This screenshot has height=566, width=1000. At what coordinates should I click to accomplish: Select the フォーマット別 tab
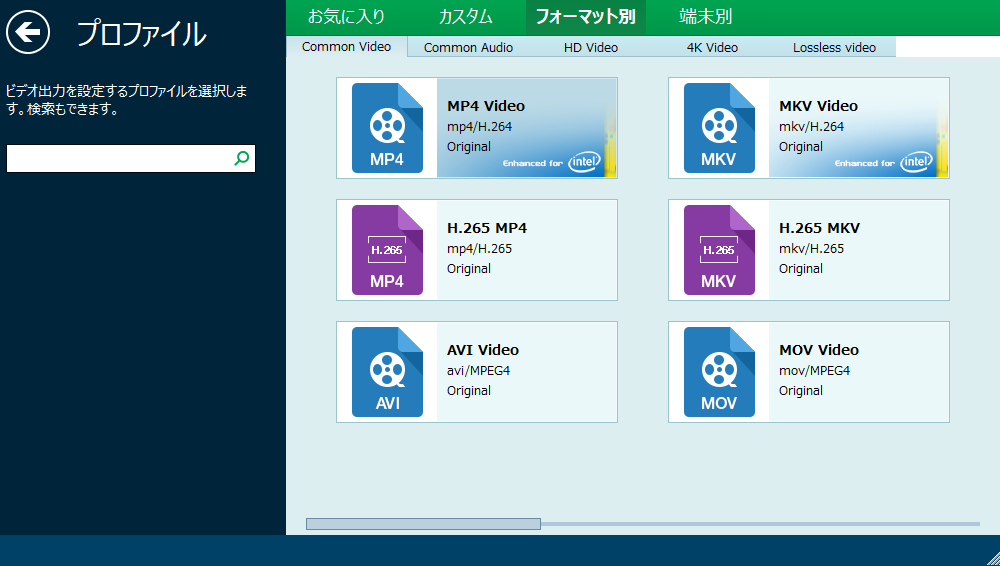(x=585, y=17)
